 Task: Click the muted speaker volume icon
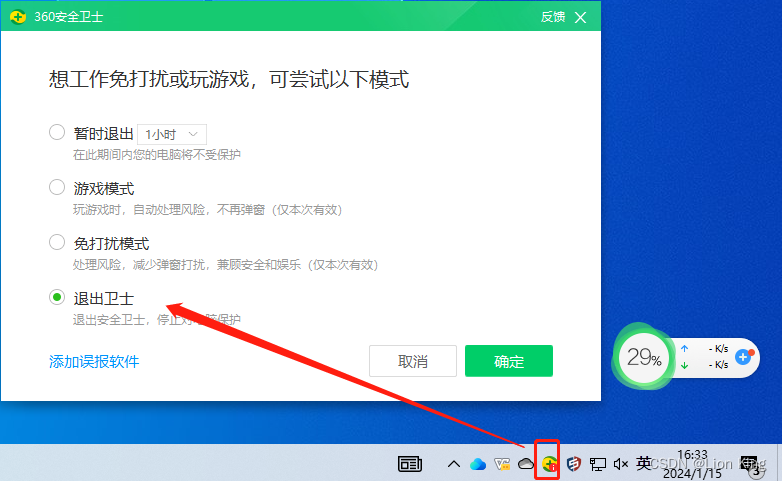pos(620,465)
